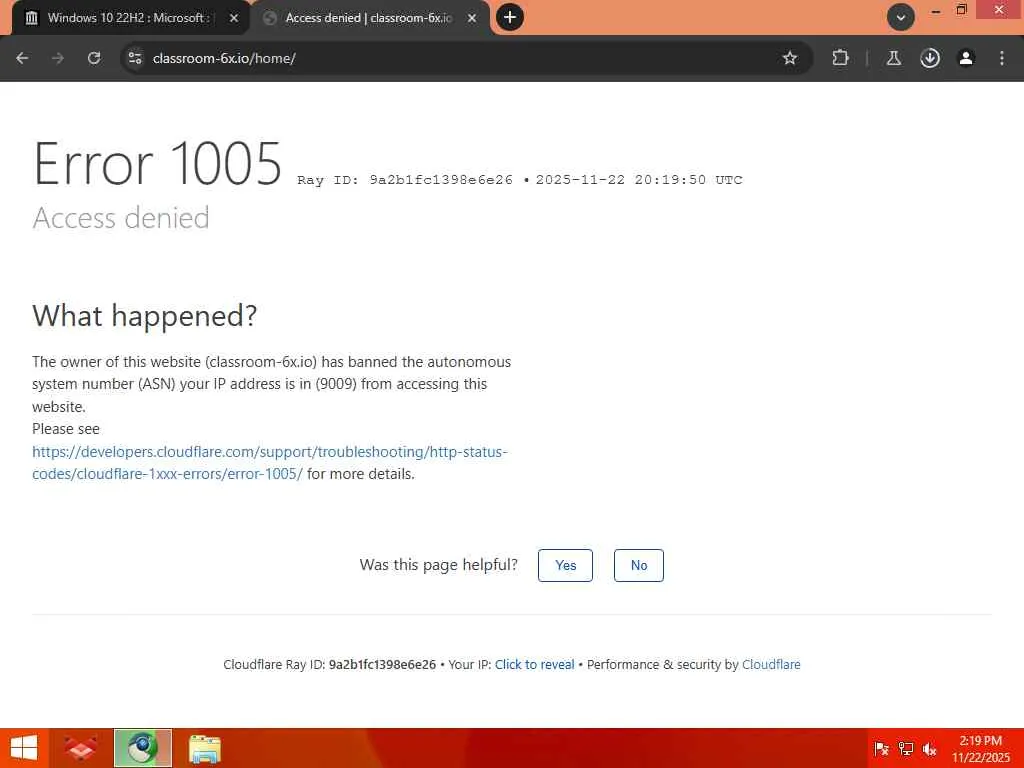This screenshot has width=1024, height=768.
Task: Click the 'Access denied' subtitle
Action: [121, 217]
